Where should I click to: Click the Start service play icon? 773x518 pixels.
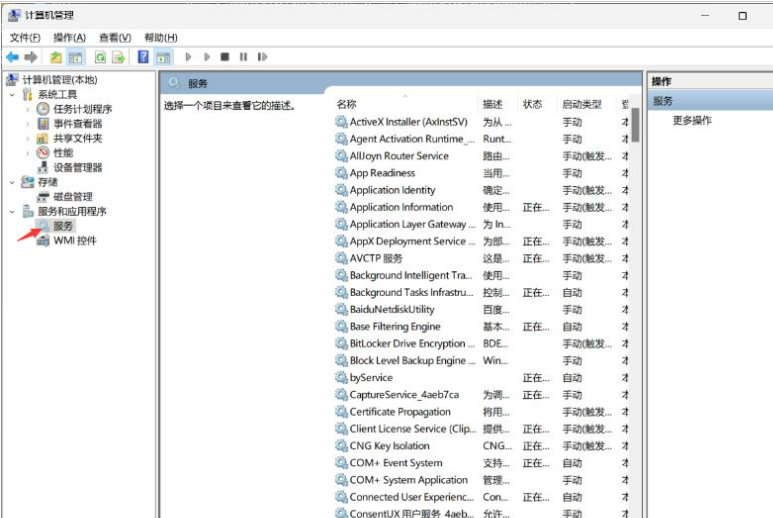pyautogui.click(x=188, y=57)
